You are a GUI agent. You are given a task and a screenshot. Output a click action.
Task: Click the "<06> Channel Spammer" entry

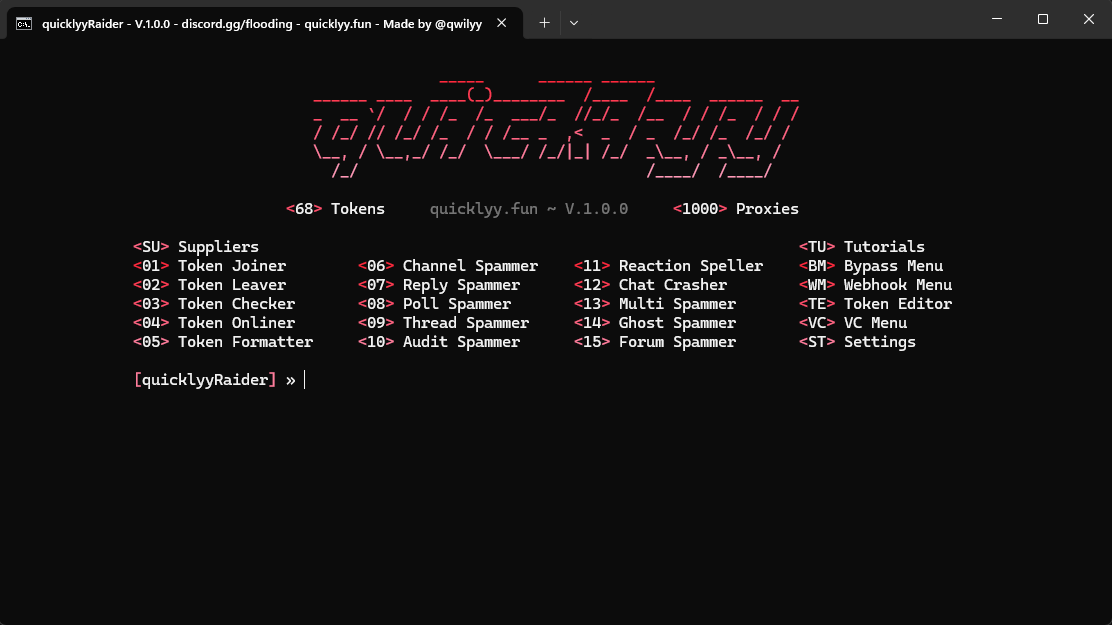(447, 266)
